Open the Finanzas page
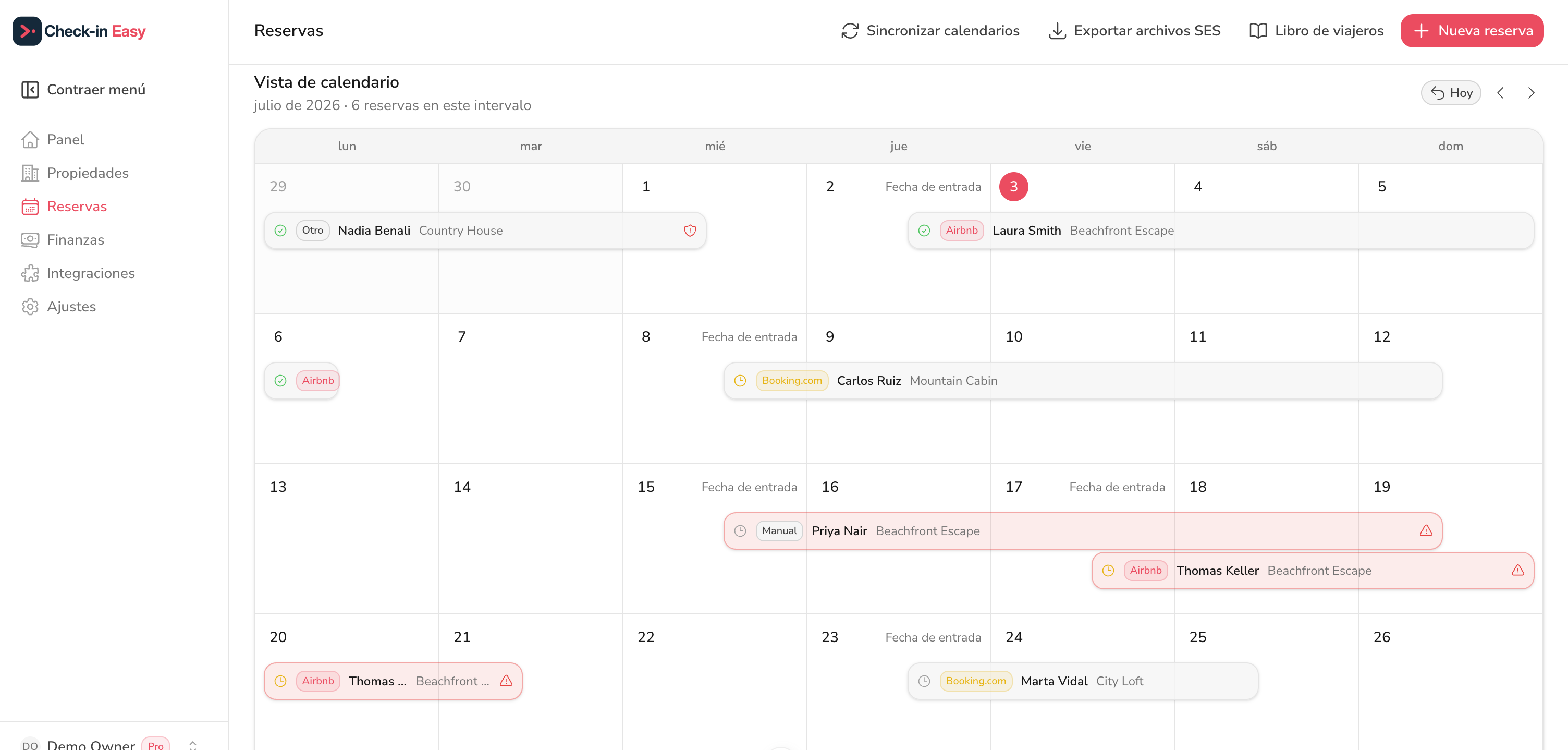Image resolution: width=1568 pixels, height=750 pixels. point(63,240)
